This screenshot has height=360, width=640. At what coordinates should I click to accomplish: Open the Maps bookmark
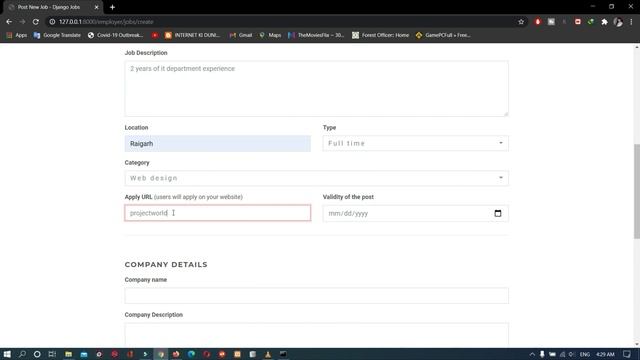pos(270,35)
